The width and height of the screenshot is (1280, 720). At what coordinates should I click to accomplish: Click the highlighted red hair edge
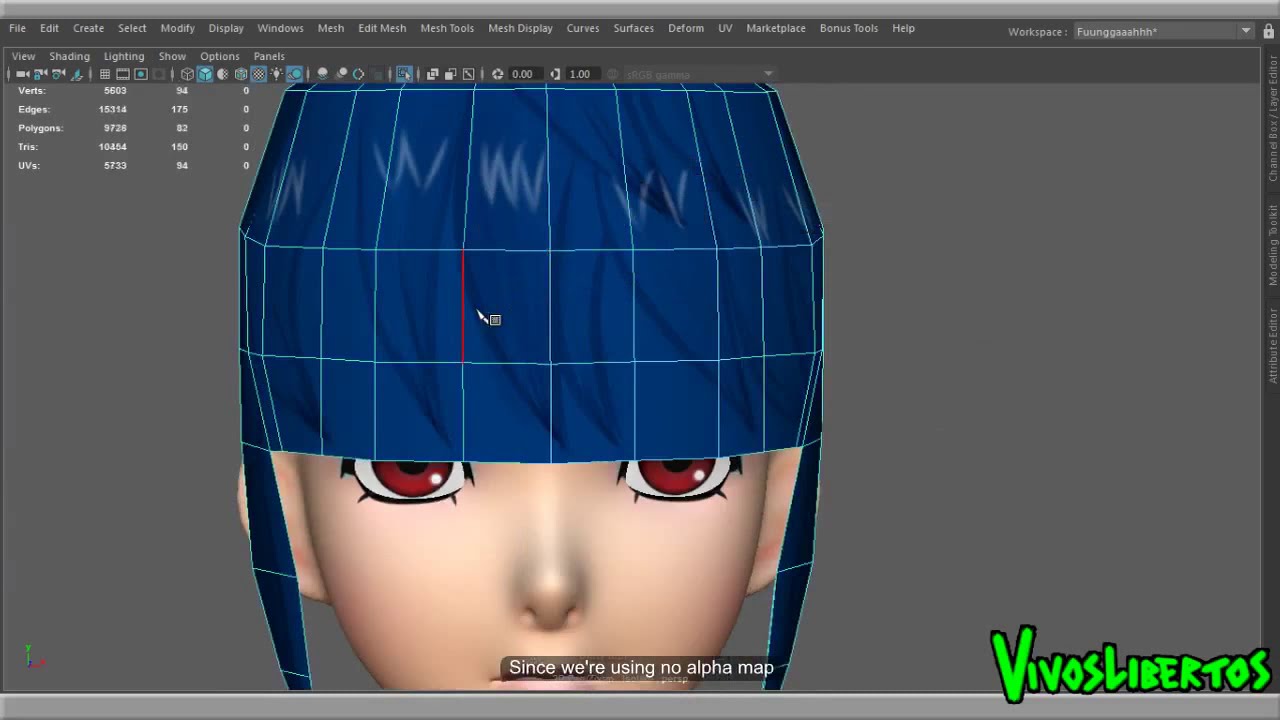462,306
